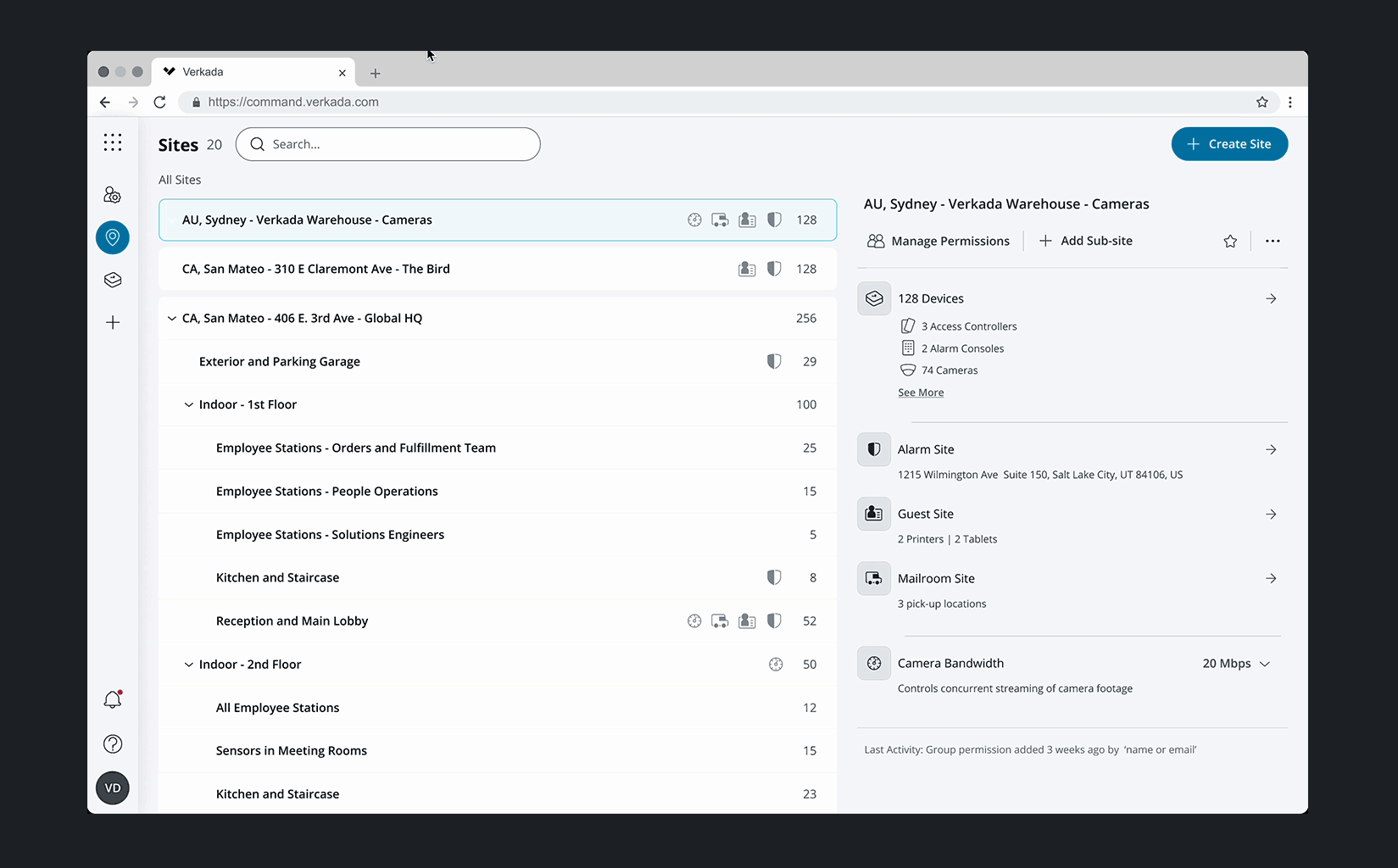The width and height of the screenshot is (1398, 868).
Task: Select Sensors in Meeting Rooms row
Action: point(498,750)
